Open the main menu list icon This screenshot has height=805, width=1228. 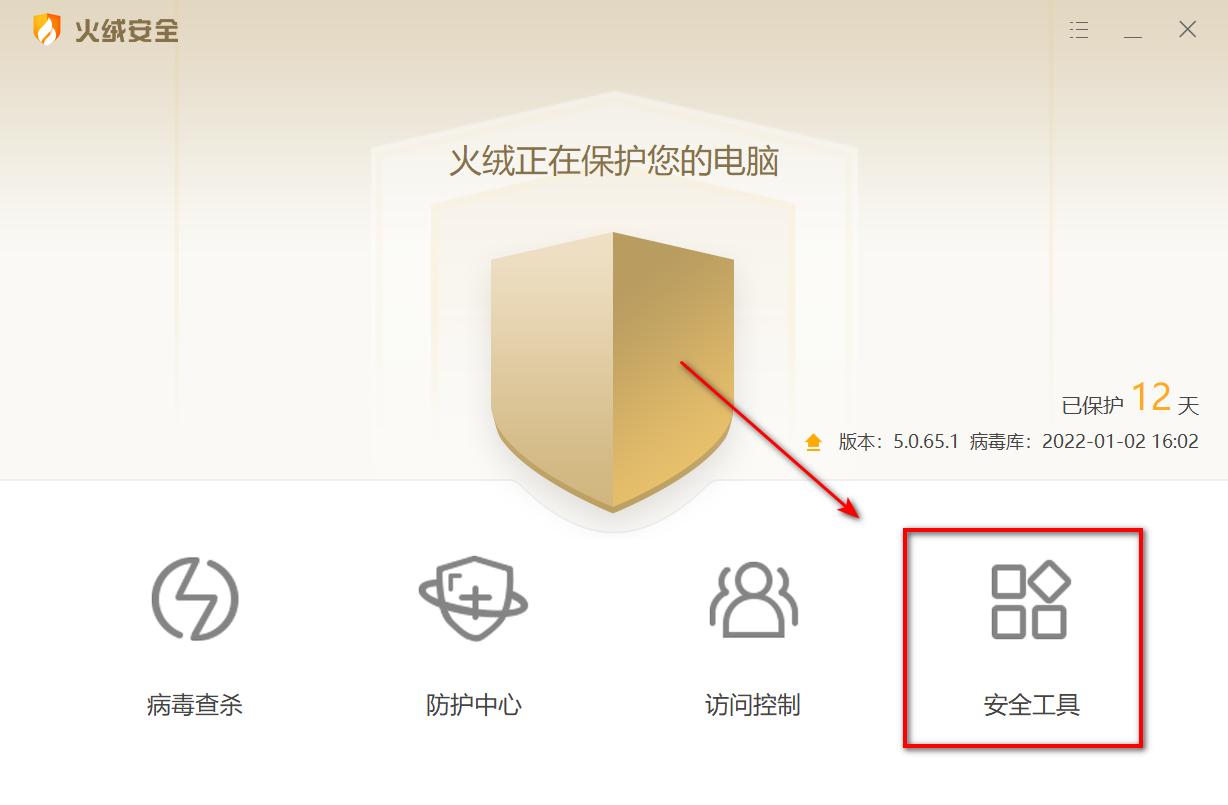(x=1079, y=30)
